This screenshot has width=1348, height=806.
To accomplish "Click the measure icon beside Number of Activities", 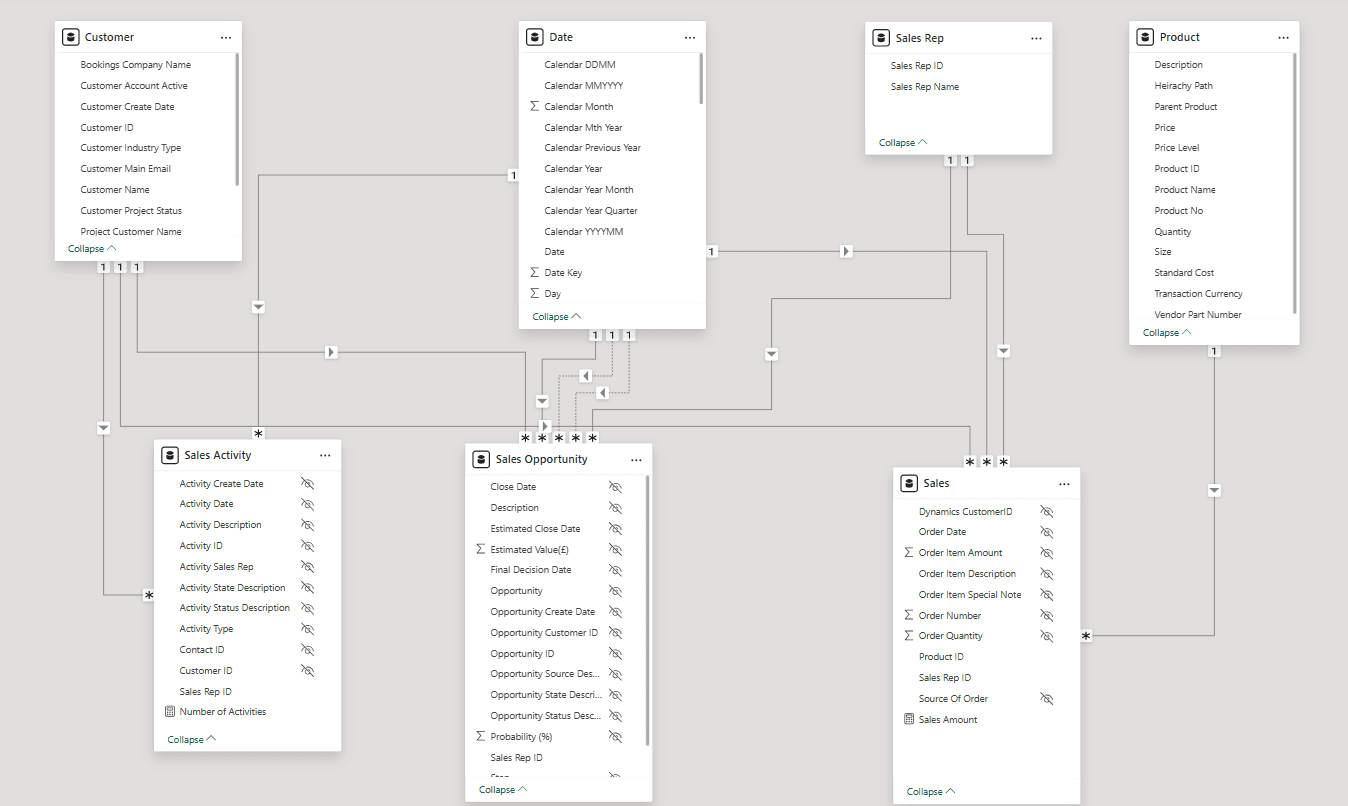I will (169, 712).
